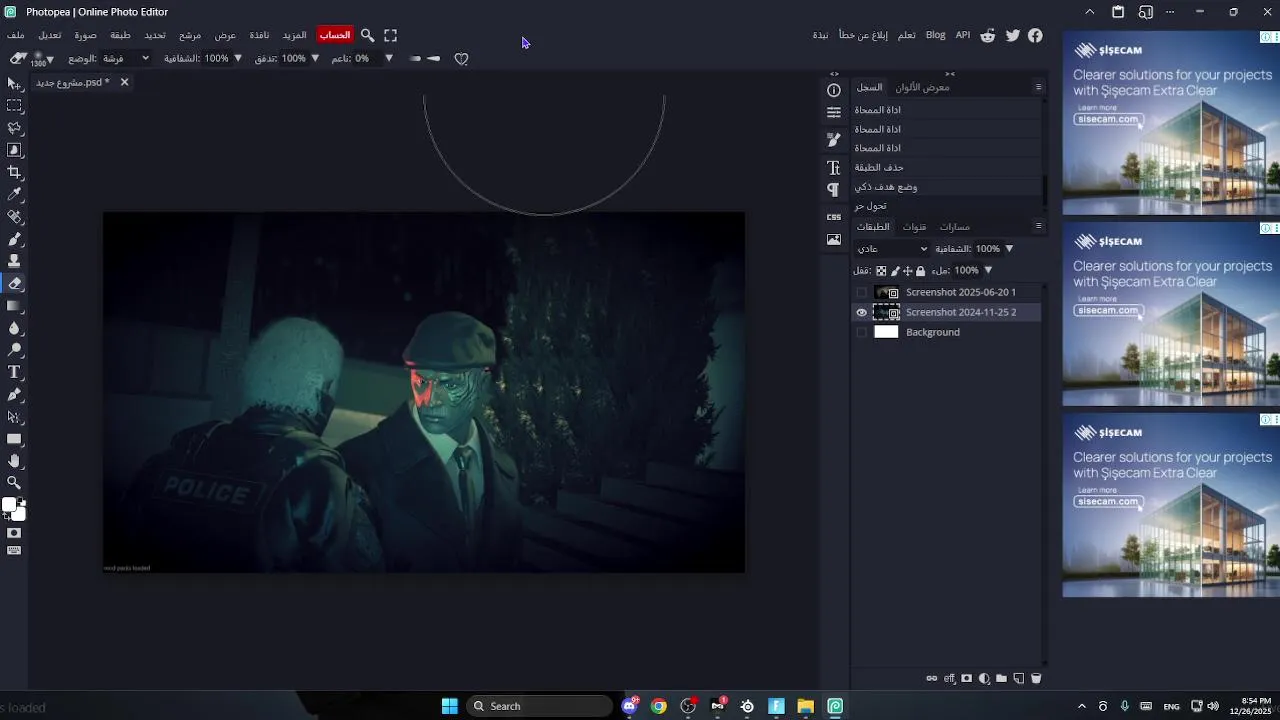Screen dimensions: 1280x720
Task: Open the Properties sliders panel icon
Action: point(834,113)
